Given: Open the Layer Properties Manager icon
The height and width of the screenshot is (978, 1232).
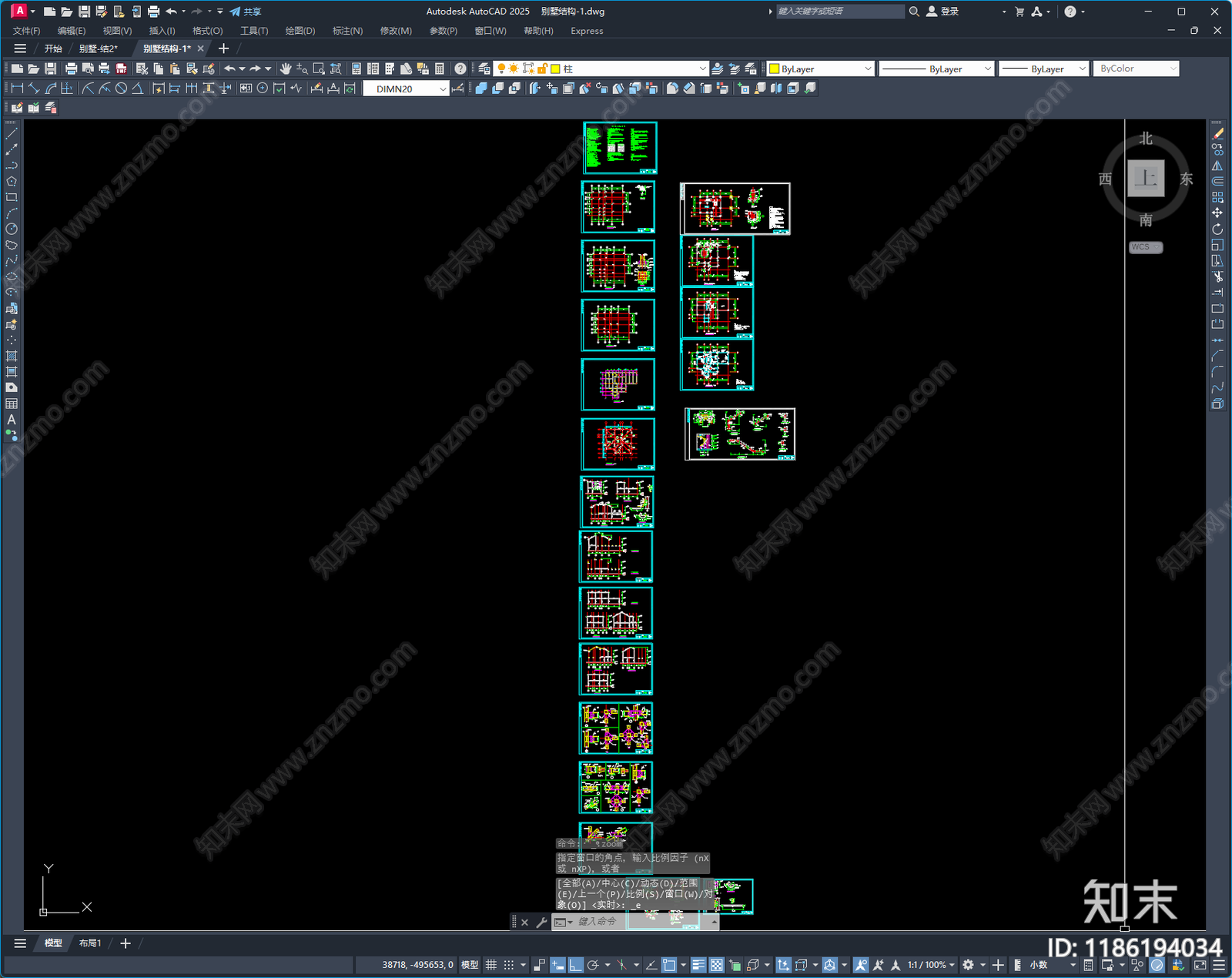Looking at the screenshot, I should (484, 69).
